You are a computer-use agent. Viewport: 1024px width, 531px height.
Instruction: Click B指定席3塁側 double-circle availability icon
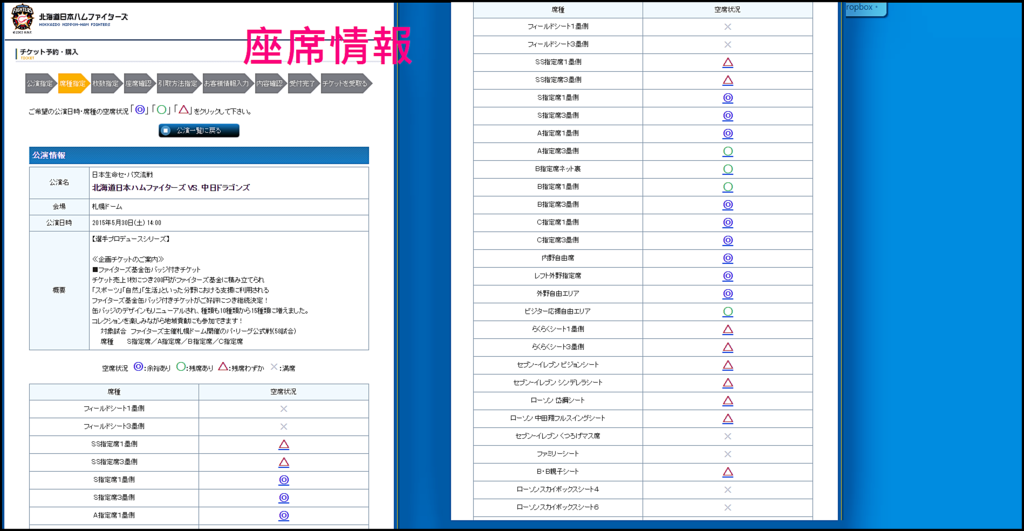[728, 204]
